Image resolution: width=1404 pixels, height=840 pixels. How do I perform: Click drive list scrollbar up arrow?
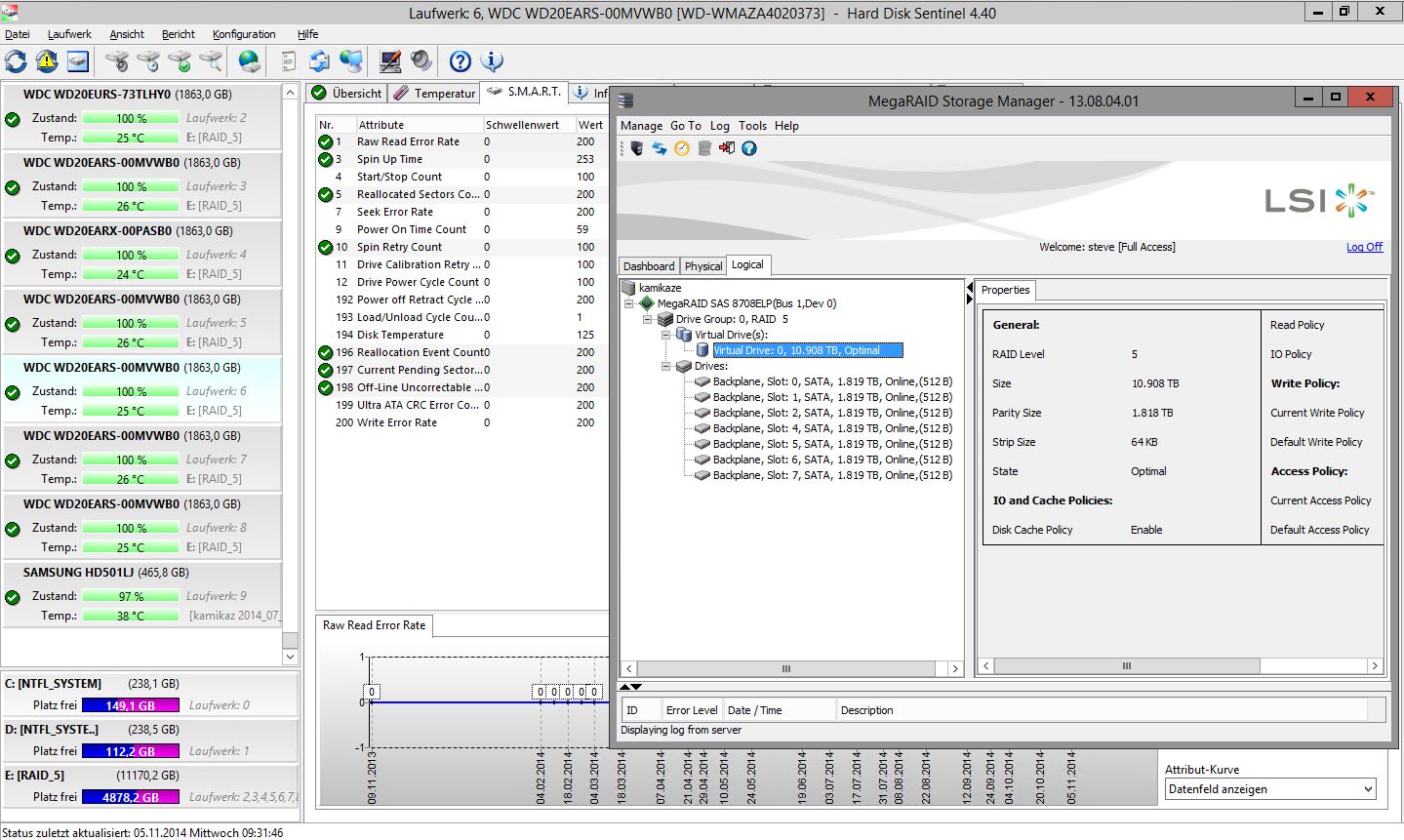click(x=290, y=93)
